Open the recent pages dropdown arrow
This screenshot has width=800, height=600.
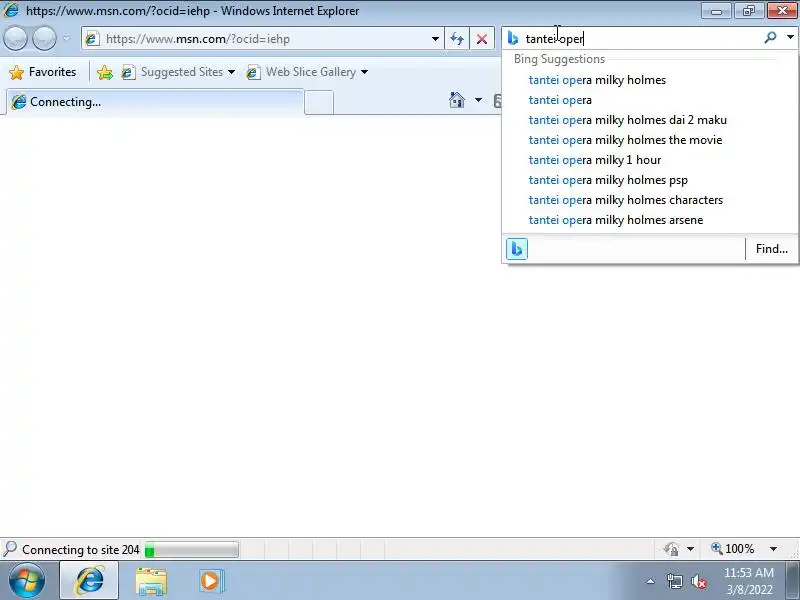tap(66, 39)
